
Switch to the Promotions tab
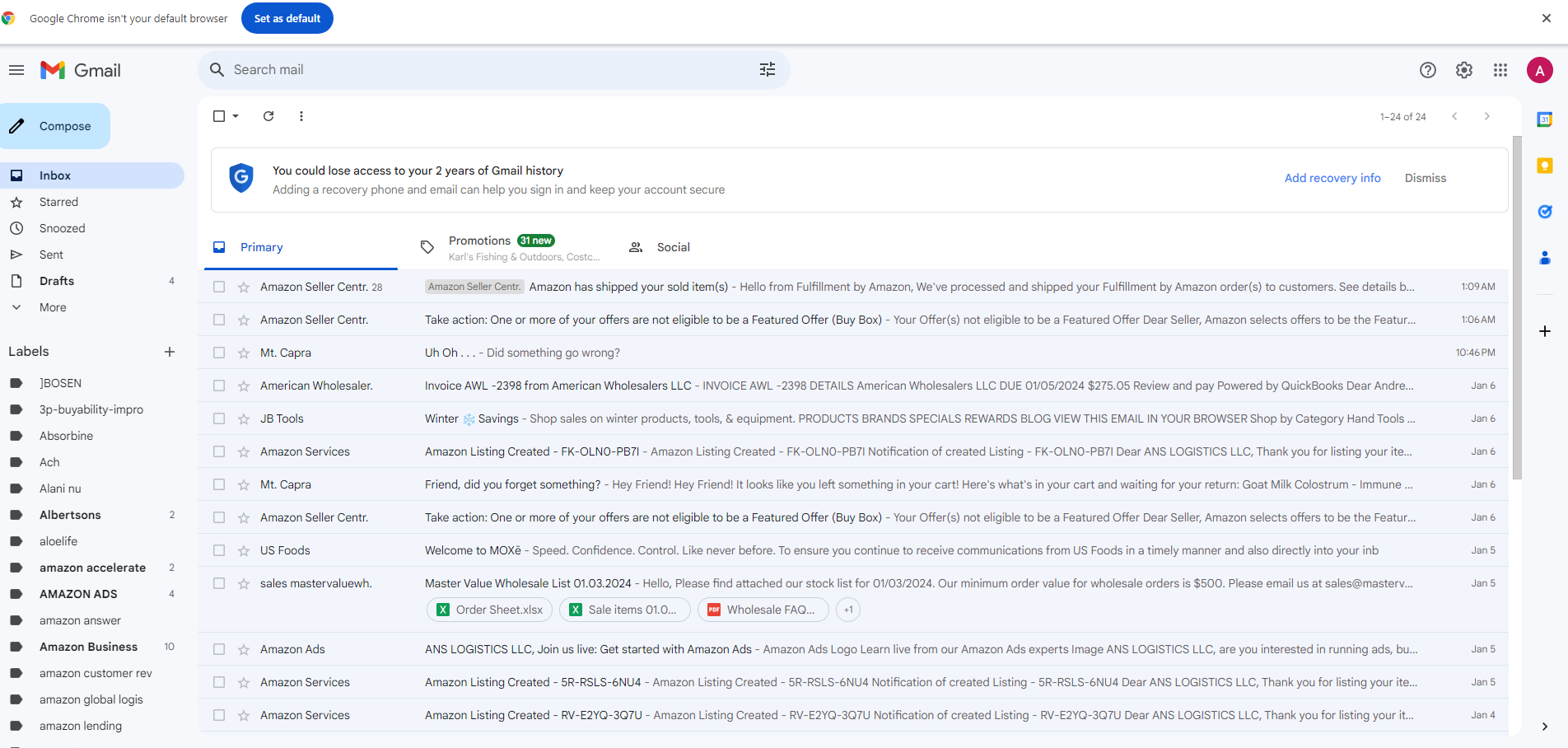click(511, 247)
